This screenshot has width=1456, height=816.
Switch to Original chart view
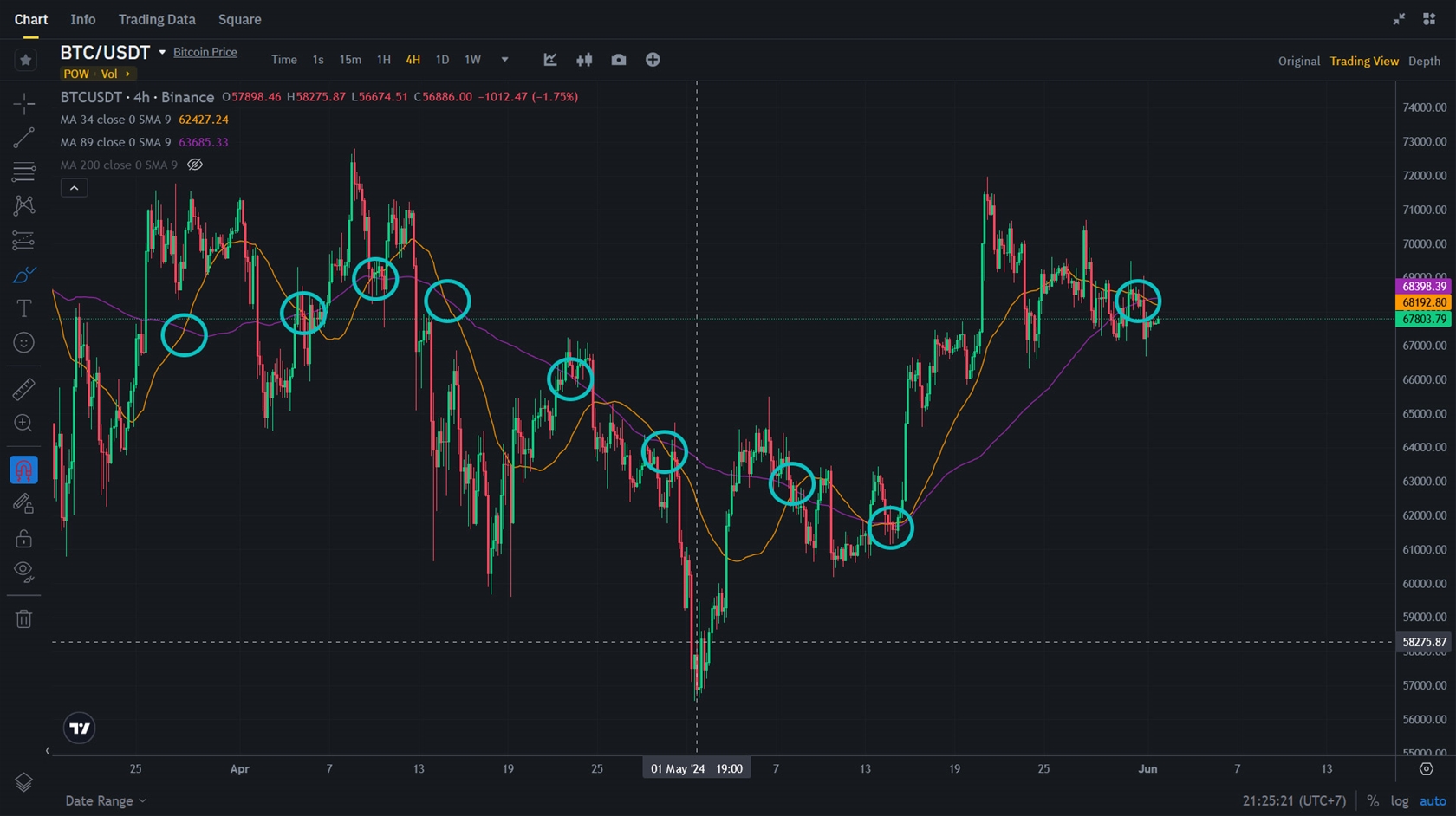pos(1299,61)
